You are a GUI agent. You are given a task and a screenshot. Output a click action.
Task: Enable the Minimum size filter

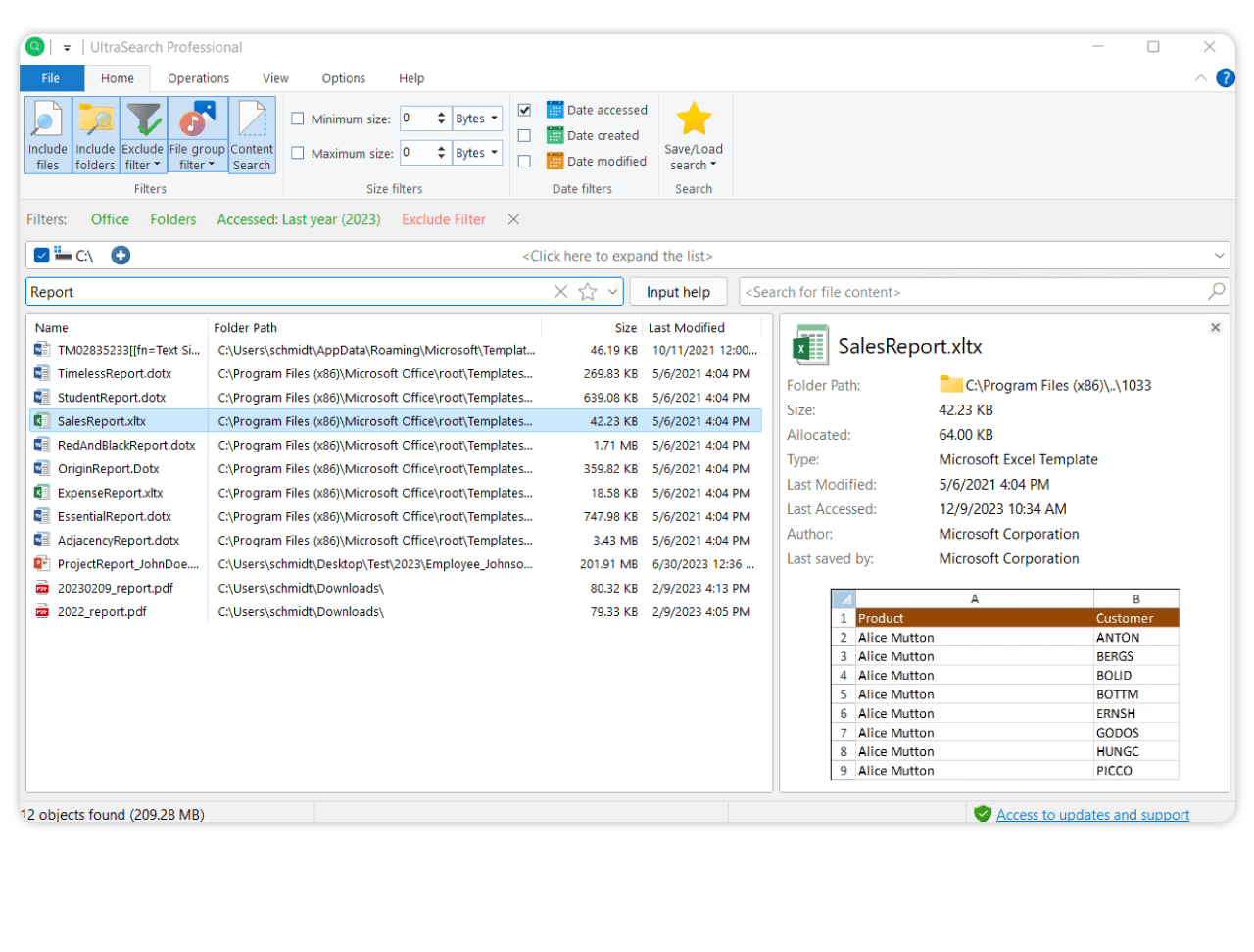[298, 118]
